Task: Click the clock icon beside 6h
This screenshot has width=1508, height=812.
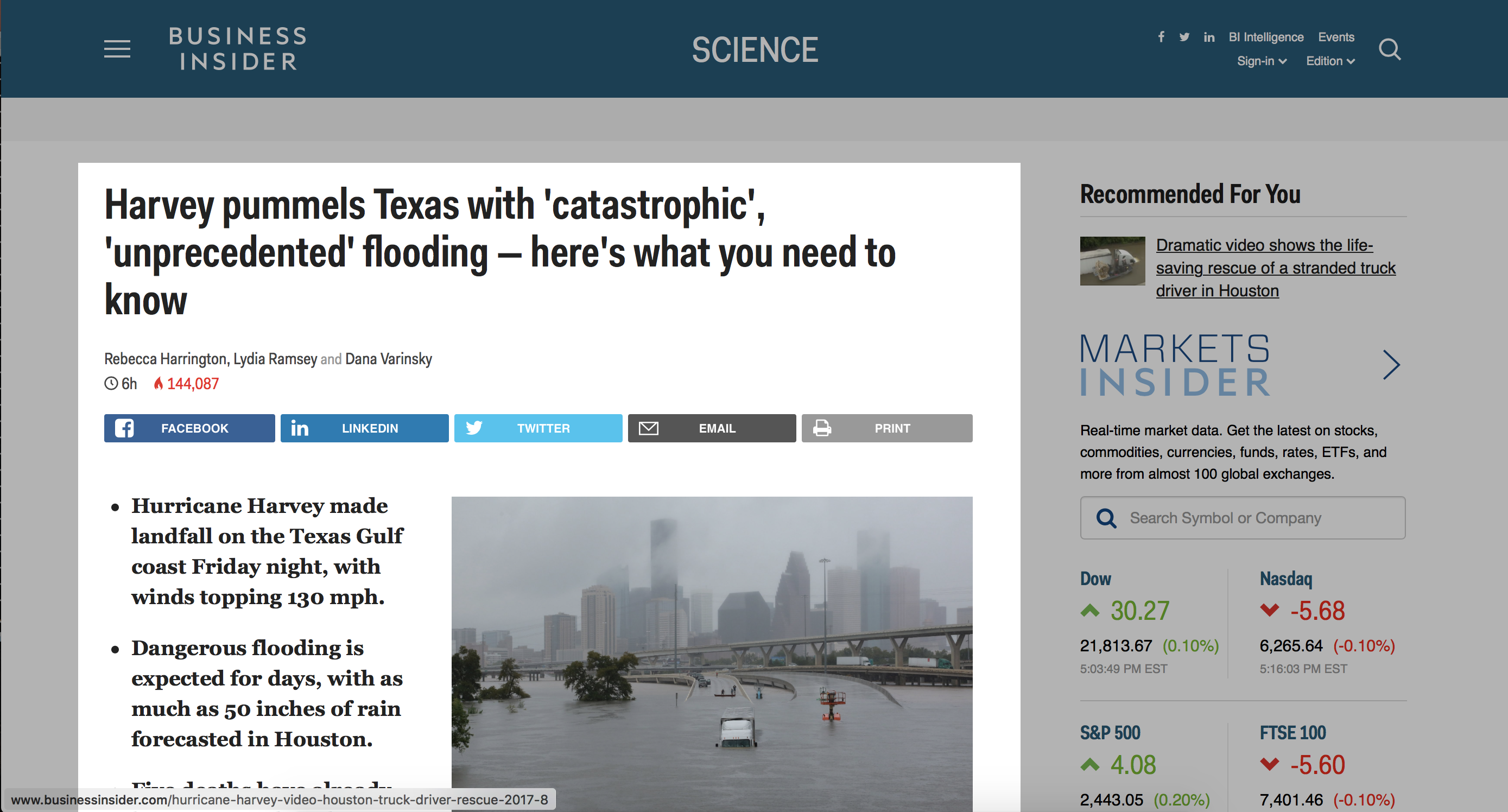Action: (x=111, y=383)
